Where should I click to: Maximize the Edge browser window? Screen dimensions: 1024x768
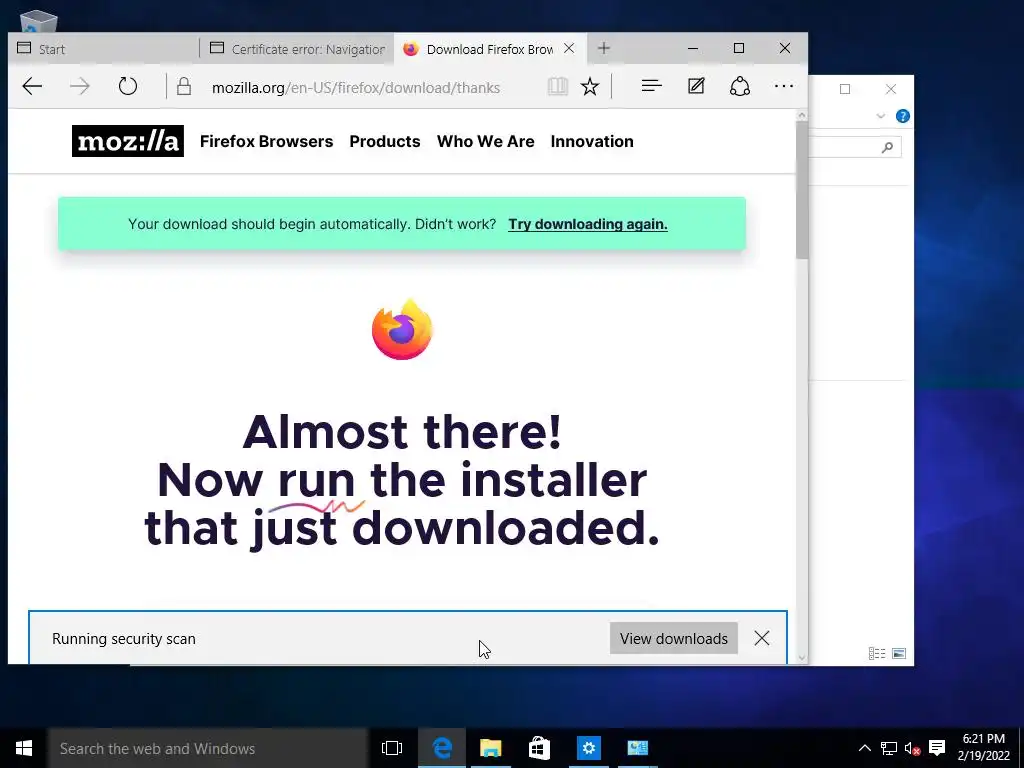pyautogui.click(x=739, y=48)
